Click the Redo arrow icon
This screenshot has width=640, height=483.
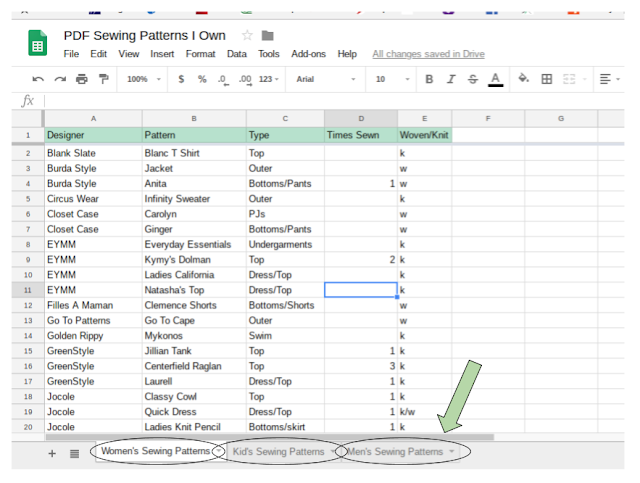pyautogui.click(x=60, y=79)
